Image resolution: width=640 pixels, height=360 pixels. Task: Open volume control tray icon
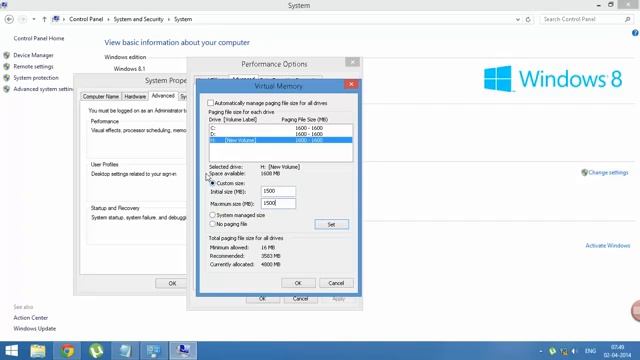tap(574, 351)
